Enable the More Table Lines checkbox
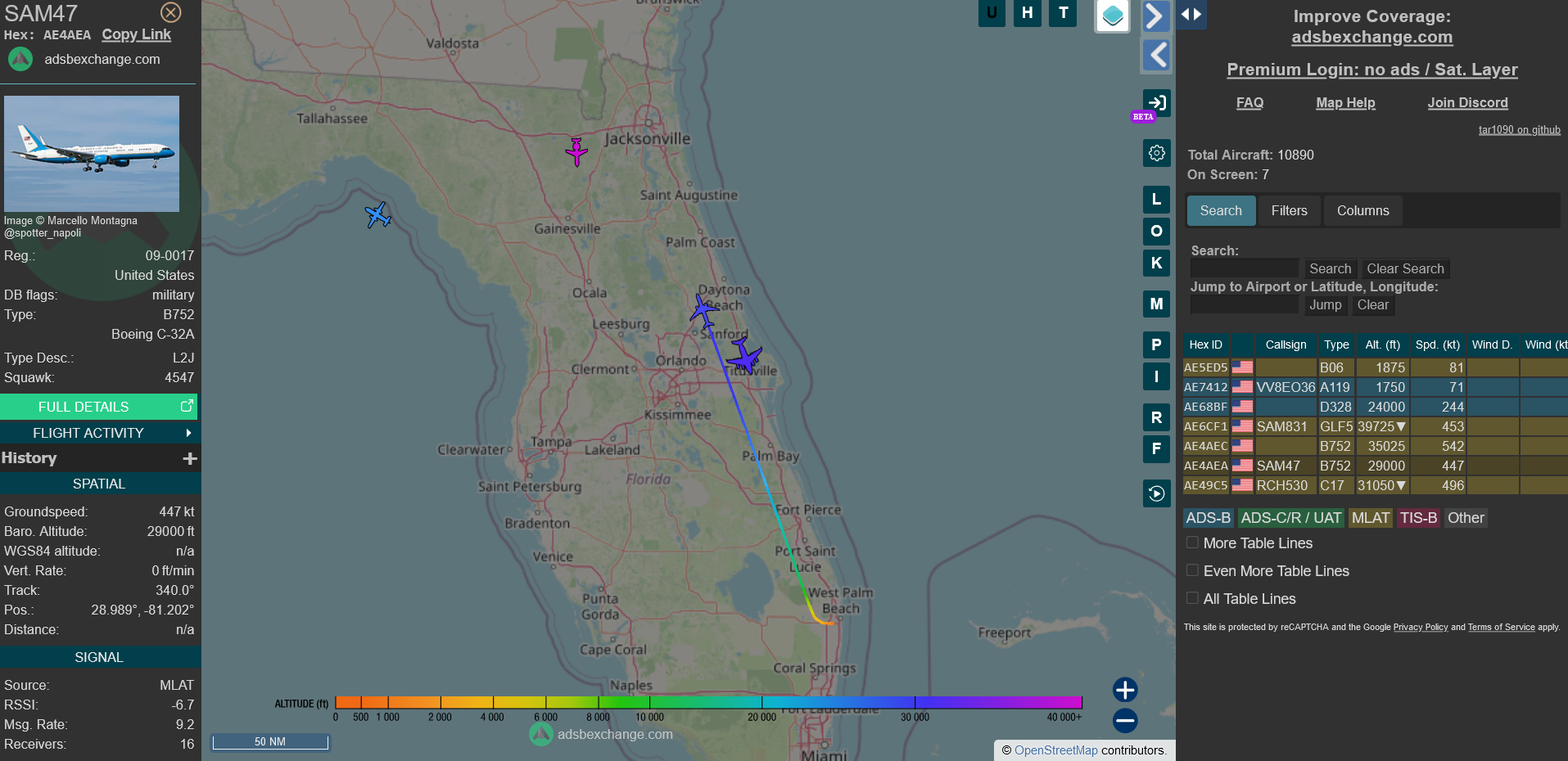Screen dimensions: 1568x761 (1193, 543)
